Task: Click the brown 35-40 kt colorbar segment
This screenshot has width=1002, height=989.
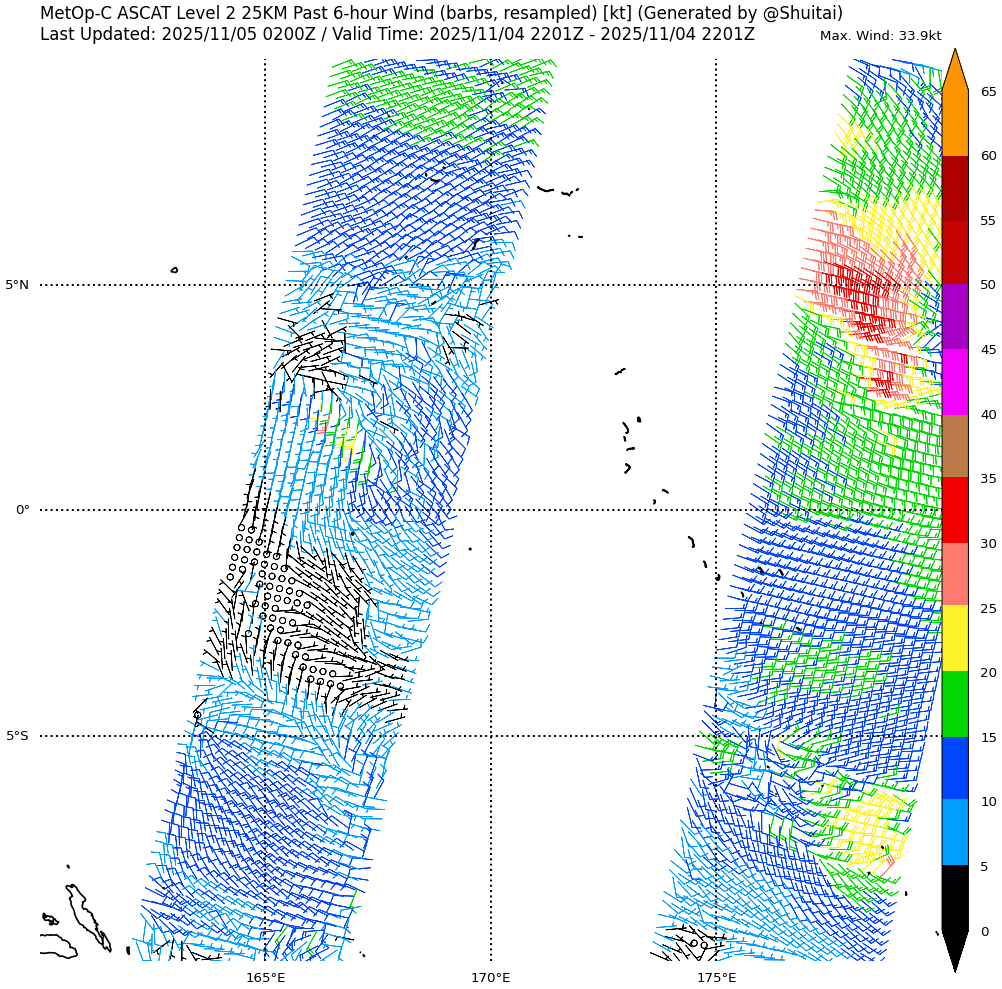Action: 955,446
